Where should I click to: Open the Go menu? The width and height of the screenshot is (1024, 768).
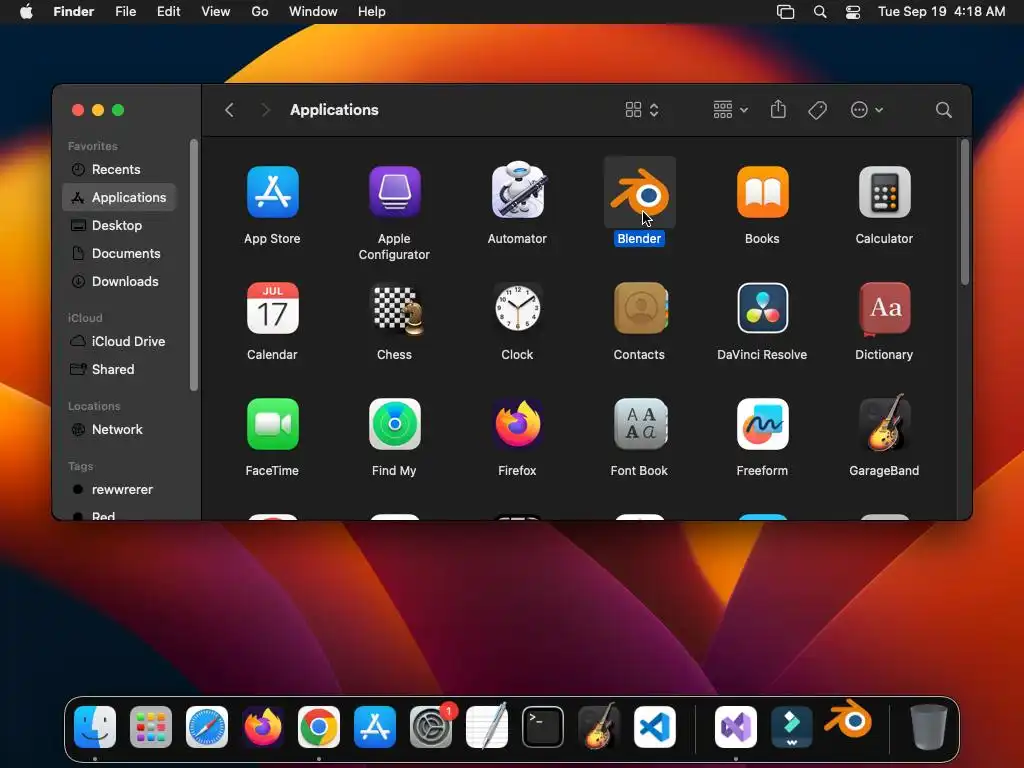coord(260,12)
